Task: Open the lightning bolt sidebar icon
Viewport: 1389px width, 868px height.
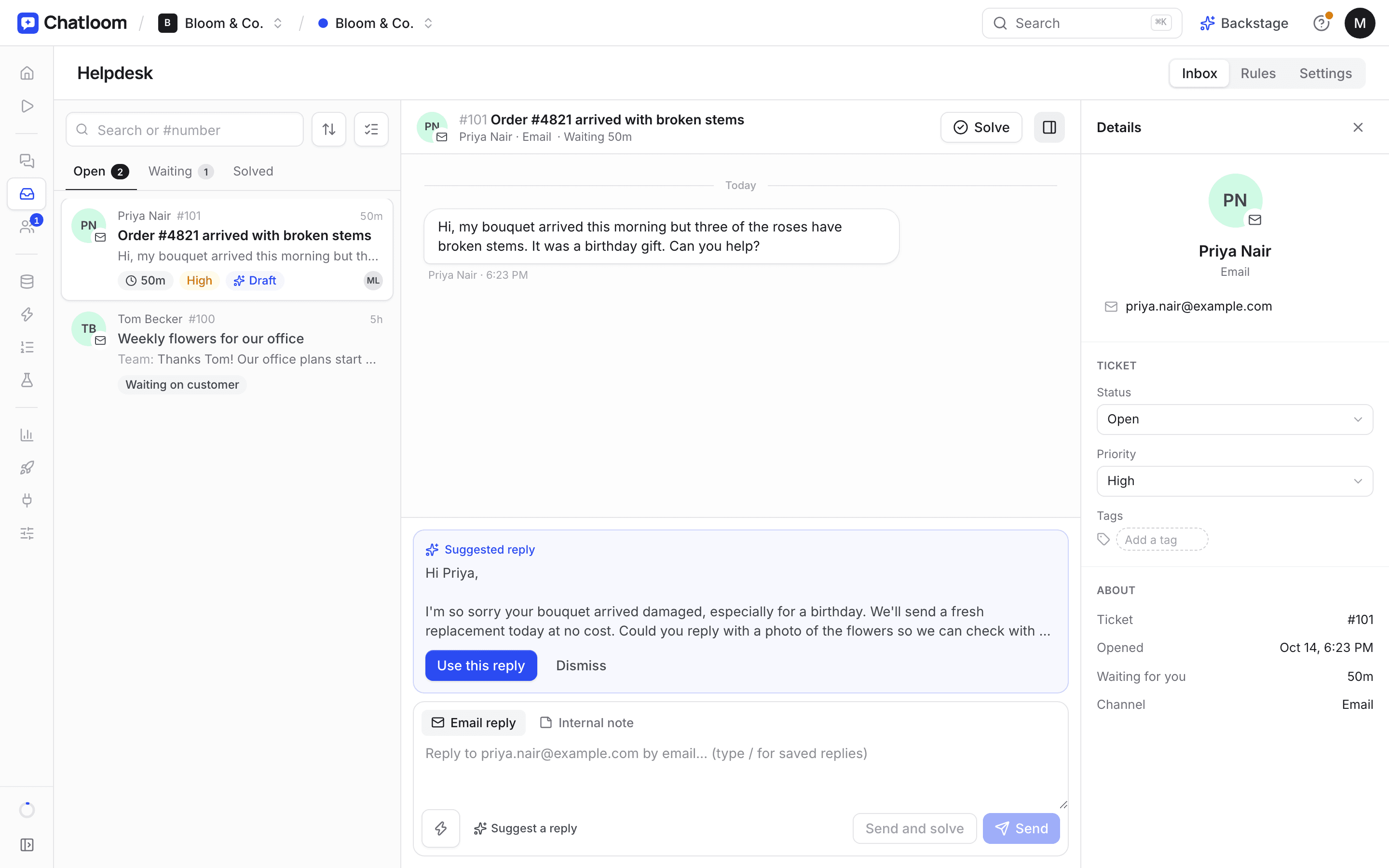Action: (27, 314)
